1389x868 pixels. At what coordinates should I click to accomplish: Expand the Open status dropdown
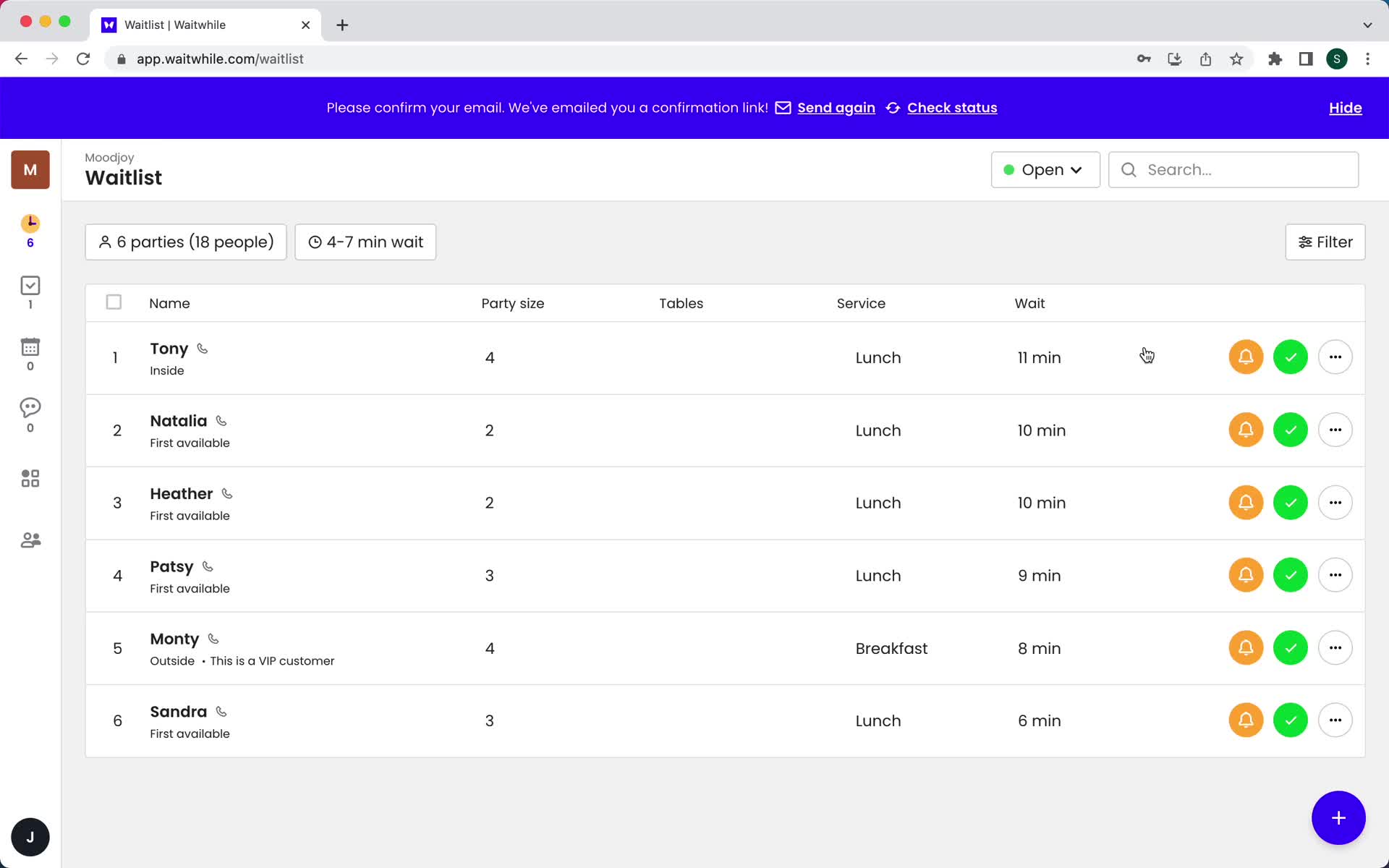coord(1045,170)
